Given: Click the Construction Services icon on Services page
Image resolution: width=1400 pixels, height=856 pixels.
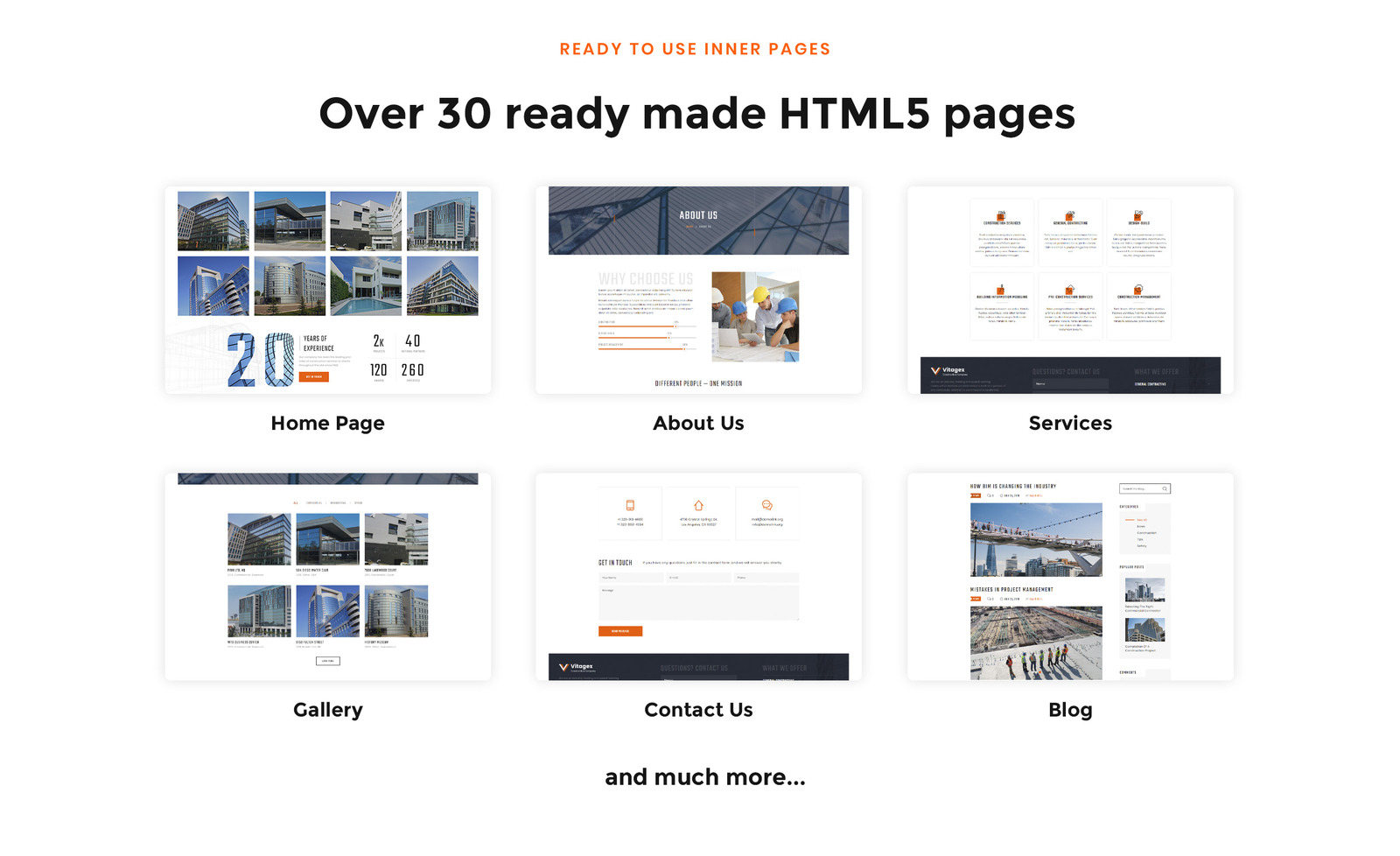Looking at the screenshot, I should [1001, 216].
